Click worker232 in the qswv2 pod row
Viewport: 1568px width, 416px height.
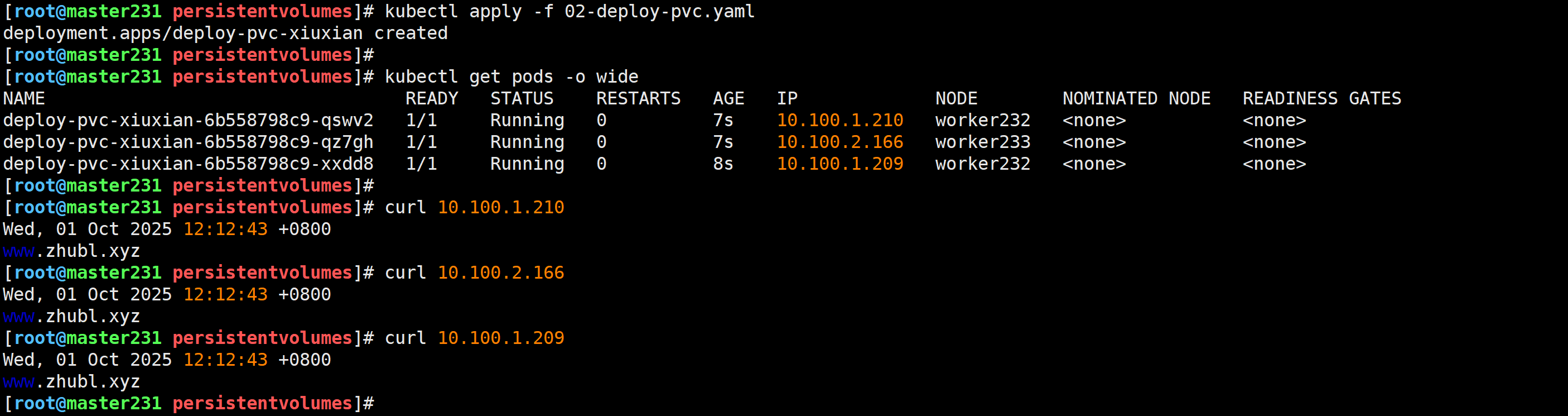click(x=982, y=121)
